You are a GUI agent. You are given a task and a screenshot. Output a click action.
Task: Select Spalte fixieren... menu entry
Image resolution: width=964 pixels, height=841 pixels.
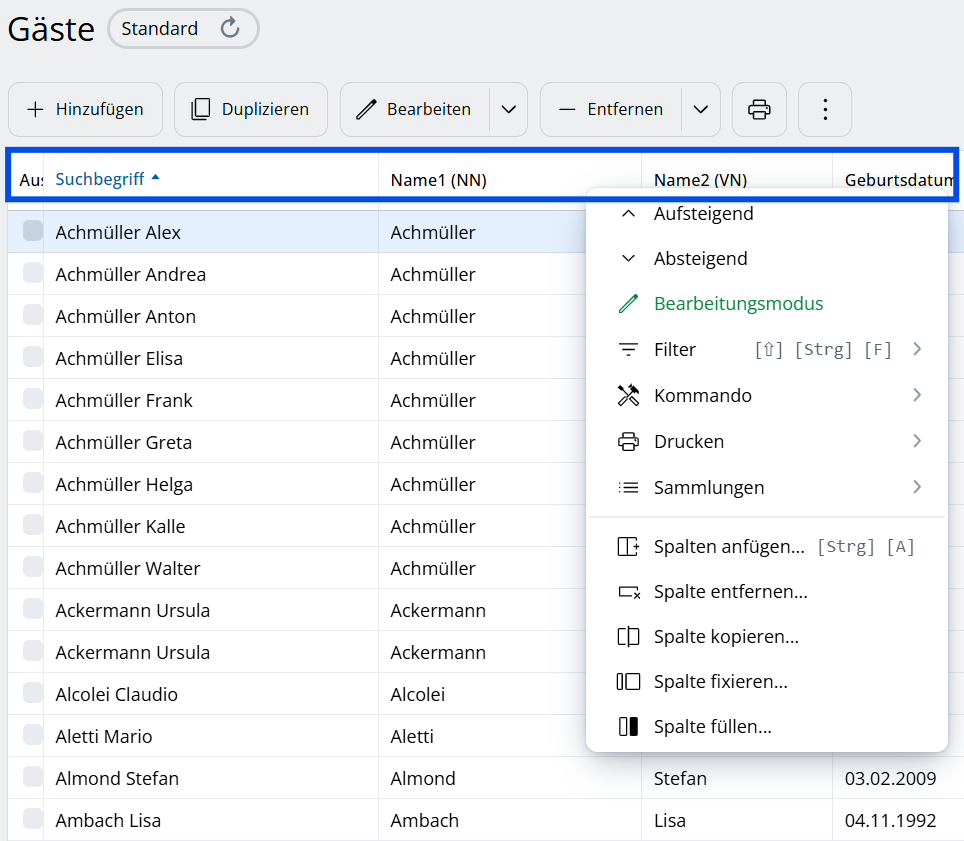tap(767, 682)
